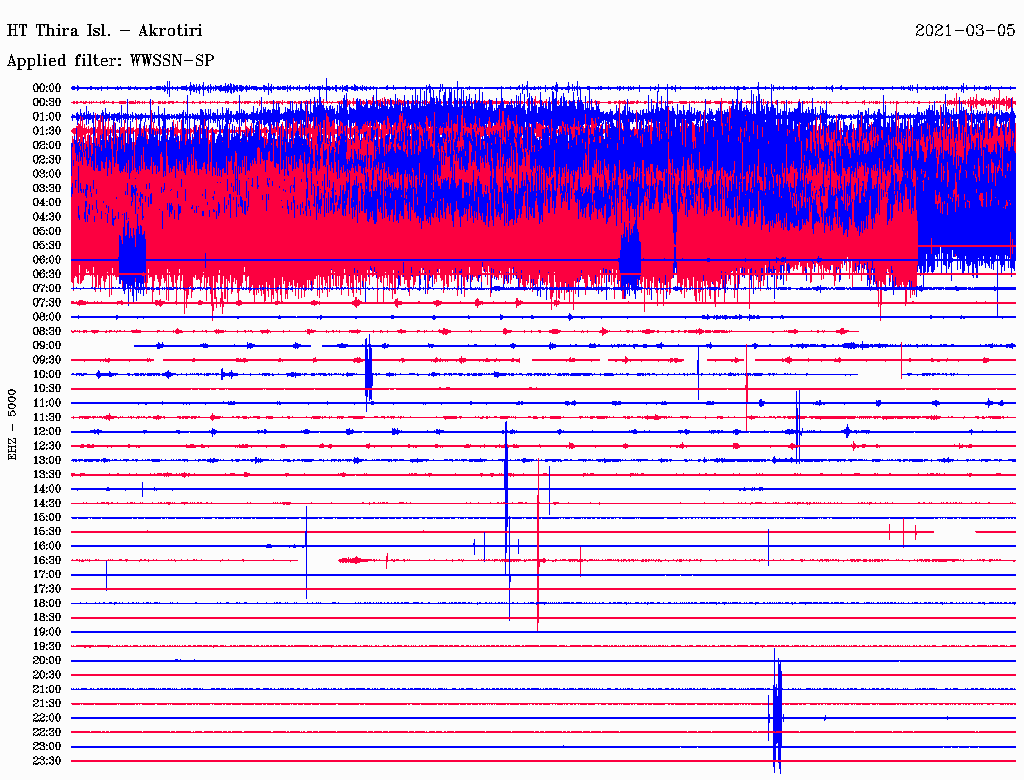Click the 18:00 time label
This screenshot has height=780, width=1024.
[x=47, y=603]
